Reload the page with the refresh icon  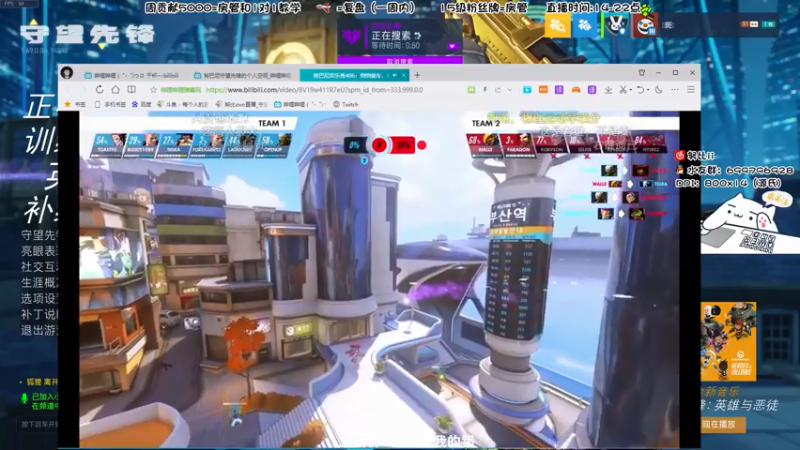coord(99,90)
